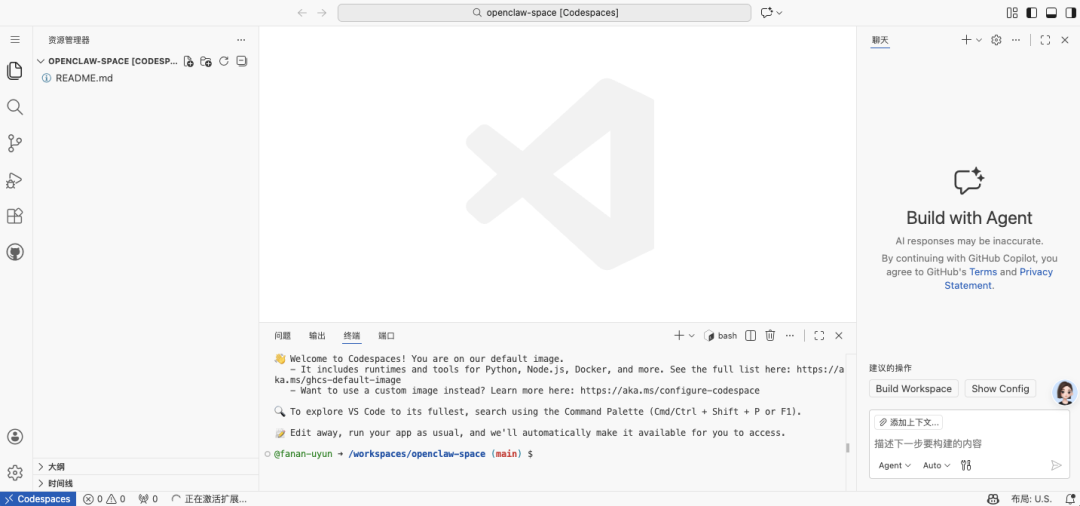Collapse all folders in explorer

click(x=242, y=61)
